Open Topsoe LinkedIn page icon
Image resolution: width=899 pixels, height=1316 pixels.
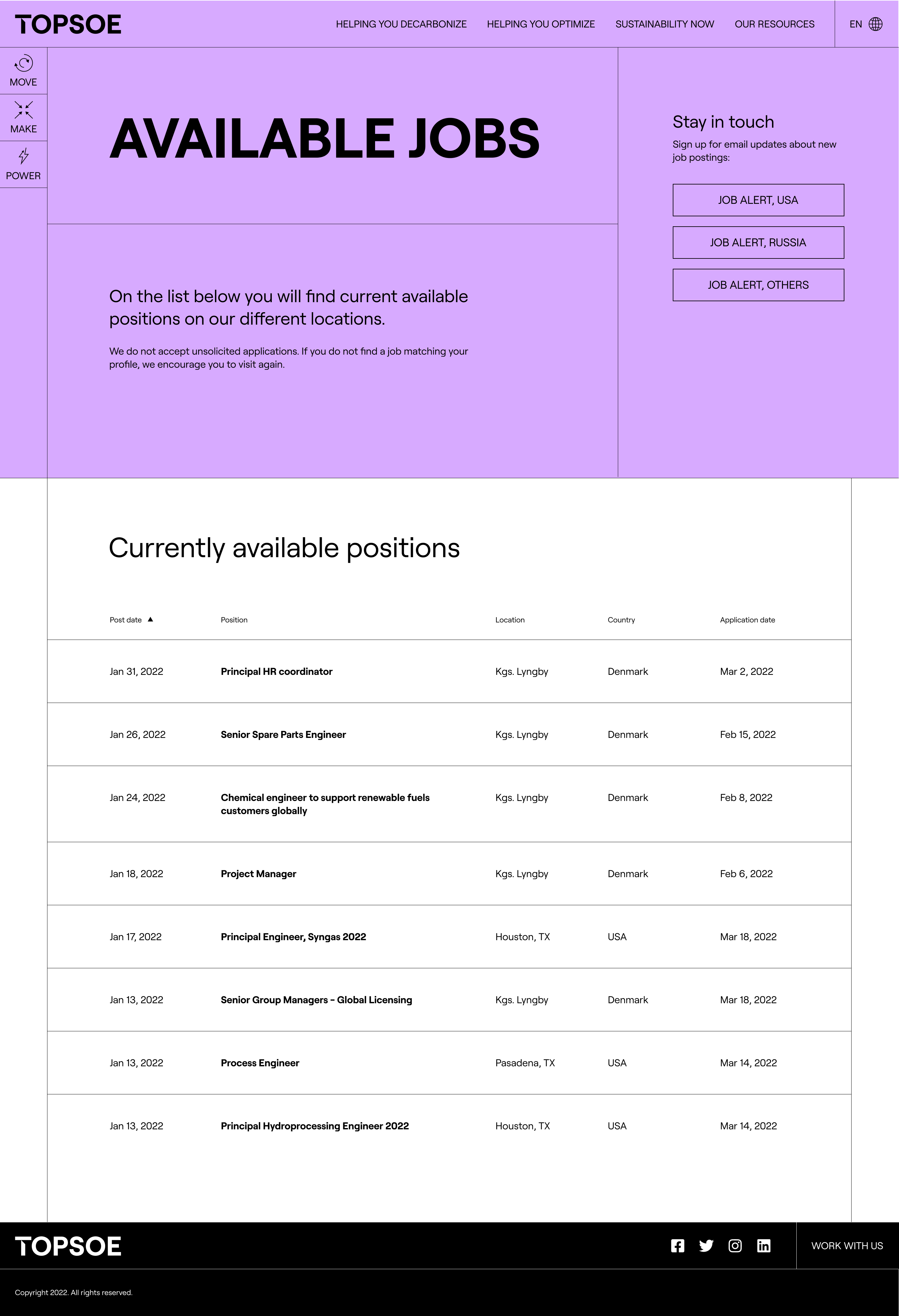tap(764, 1246)
